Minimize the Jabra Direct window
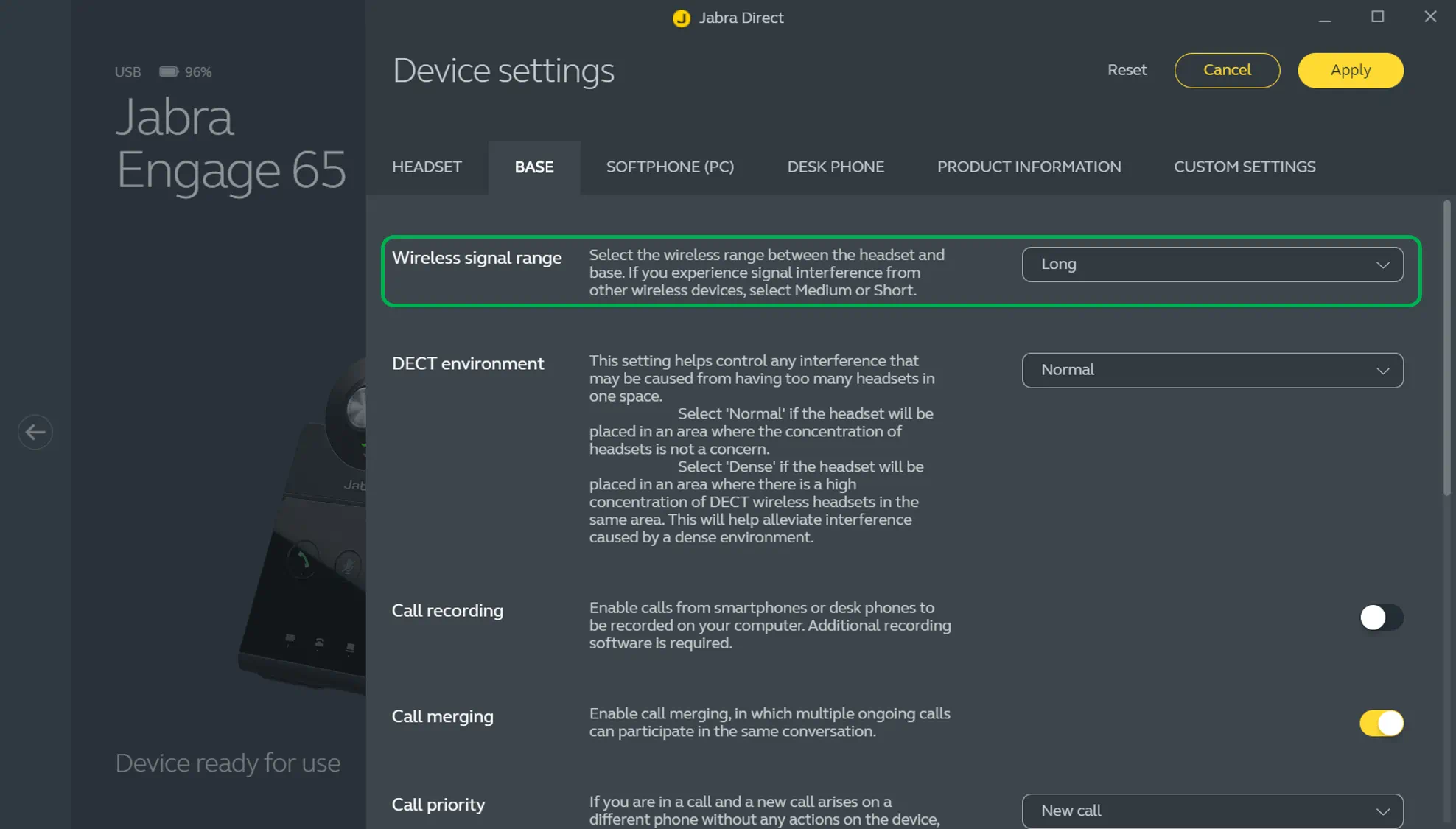This screenshot has width=1456, height=829. 1324,18
